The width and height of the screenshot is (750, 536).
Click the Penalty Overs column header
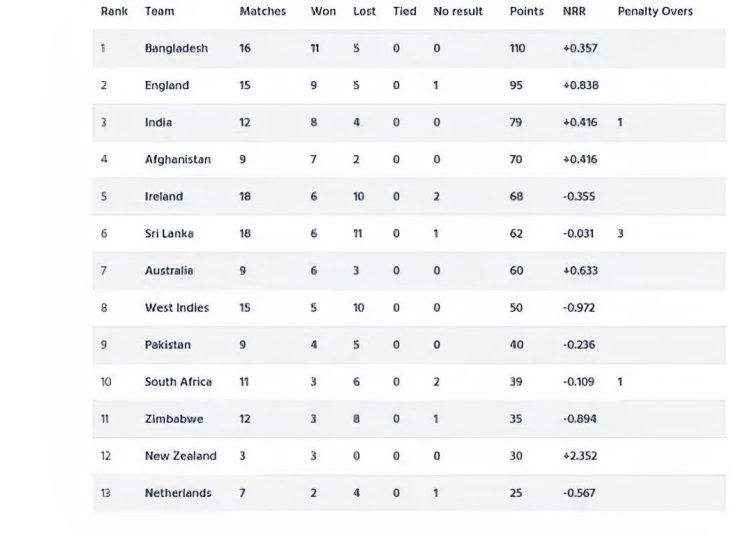click(655, 11)
